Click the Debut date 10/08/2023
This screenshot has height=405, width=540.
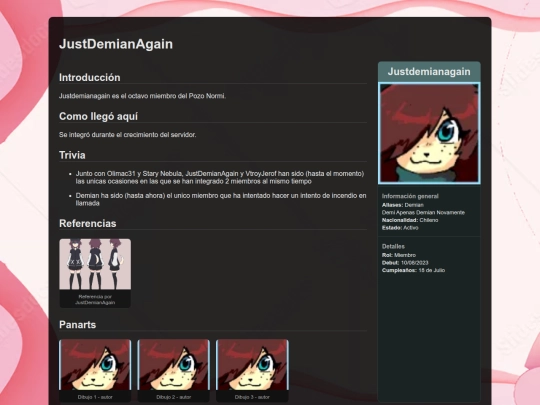(x=415, y=263)
